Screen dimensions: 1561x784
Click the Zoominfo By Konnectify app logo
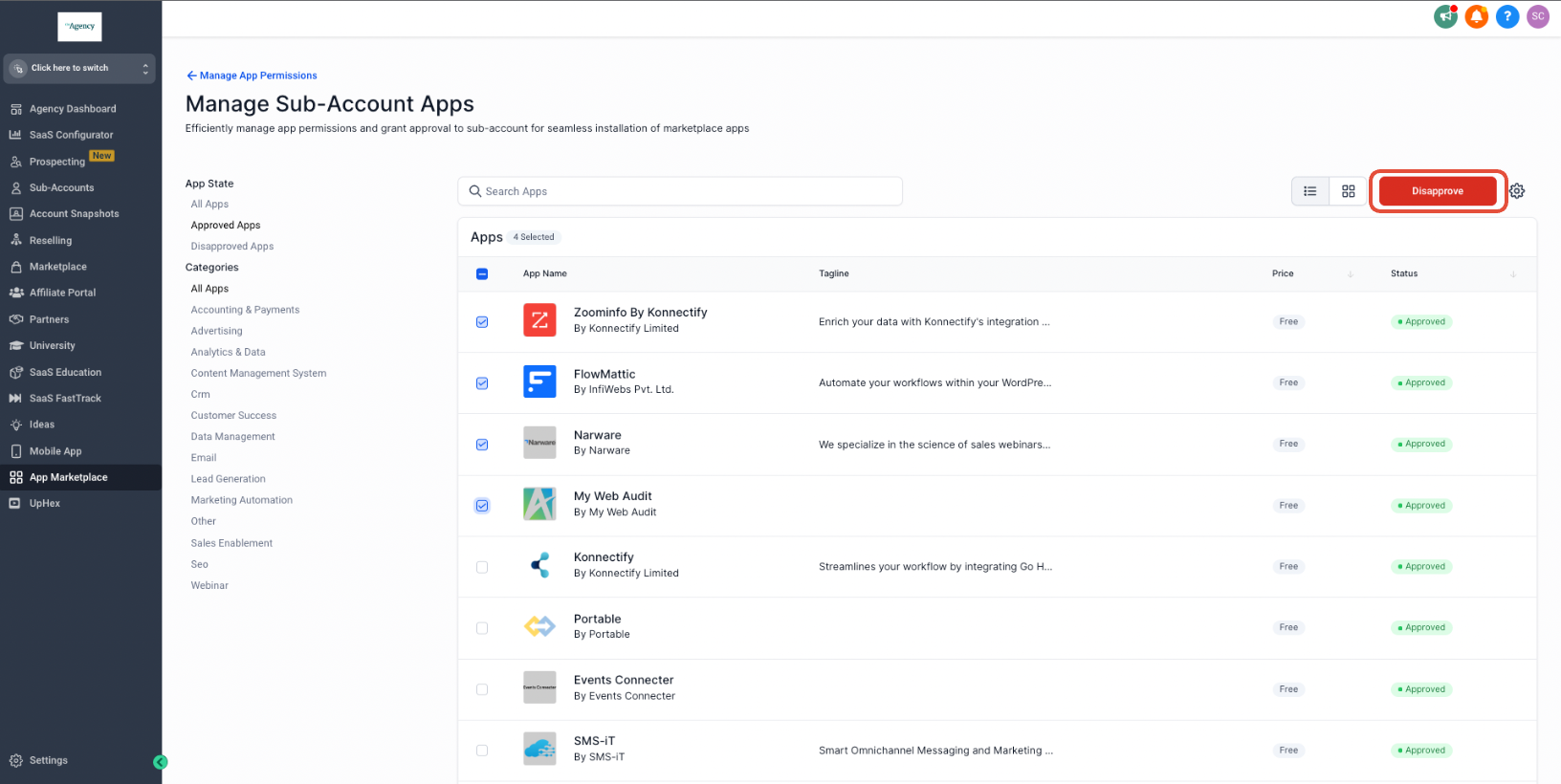(539, 320)
